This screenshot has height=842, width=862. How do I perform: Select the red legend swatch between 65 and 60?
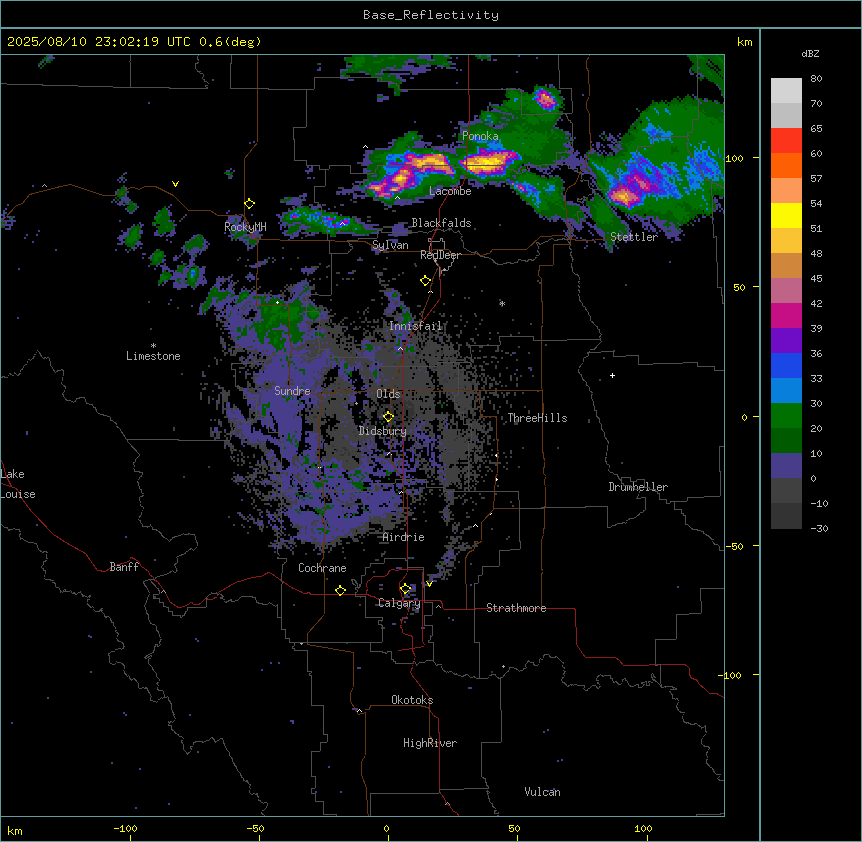[x=786, y=141]
